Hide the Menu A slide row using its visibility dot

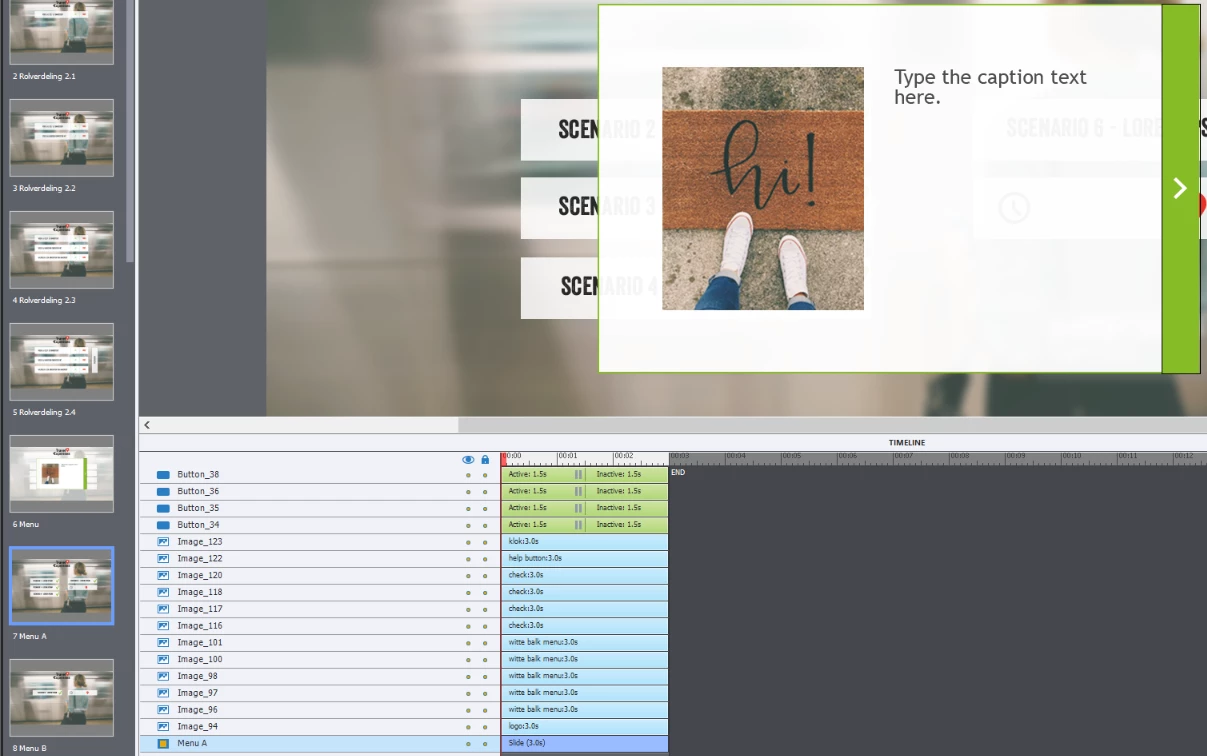468,744
